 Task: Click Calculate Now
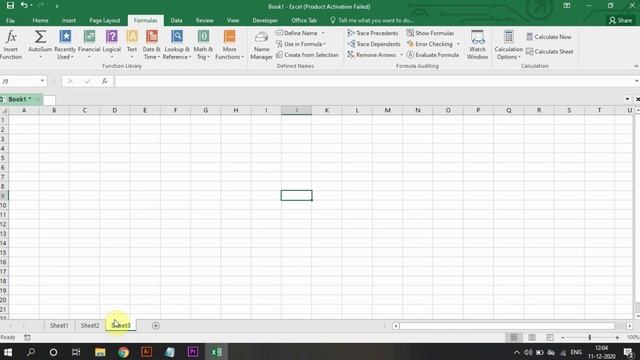[x=549, y=37]
